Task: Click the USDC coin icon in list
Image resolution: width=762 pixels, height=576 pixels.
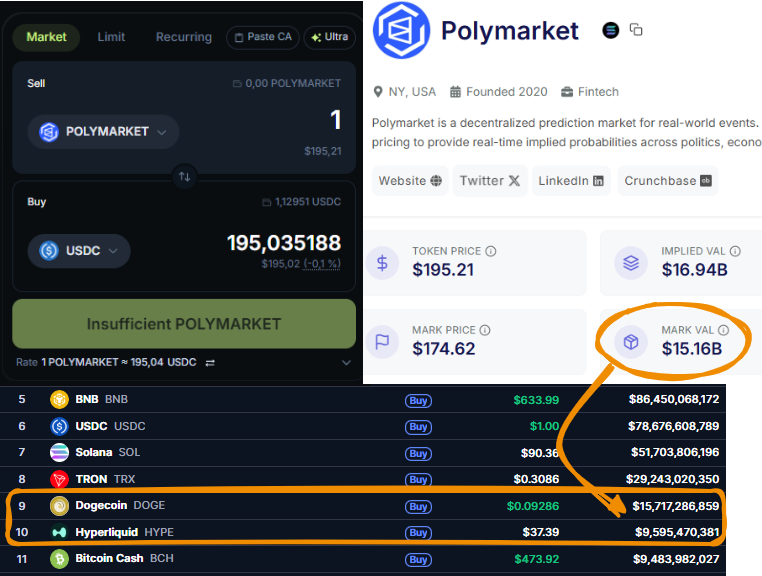Action: pyautogui.click(x=59, y=426)
